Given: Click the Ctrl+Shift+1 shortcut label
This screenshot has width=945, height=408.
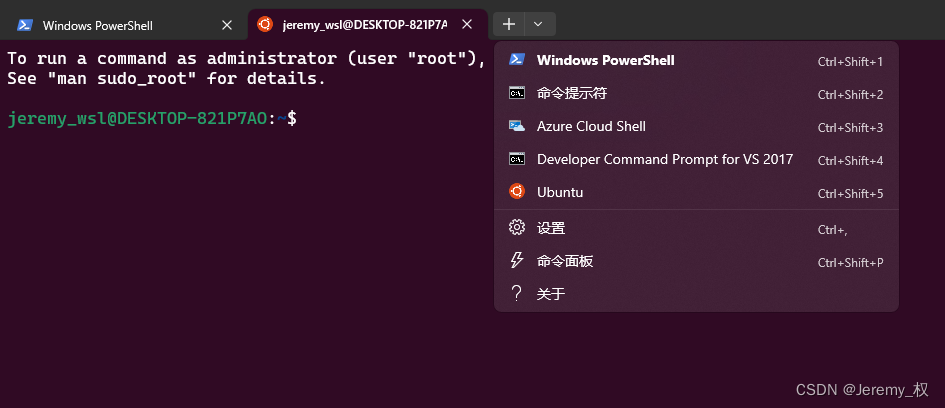Looking at the screenshot, I should coord(850,61).
